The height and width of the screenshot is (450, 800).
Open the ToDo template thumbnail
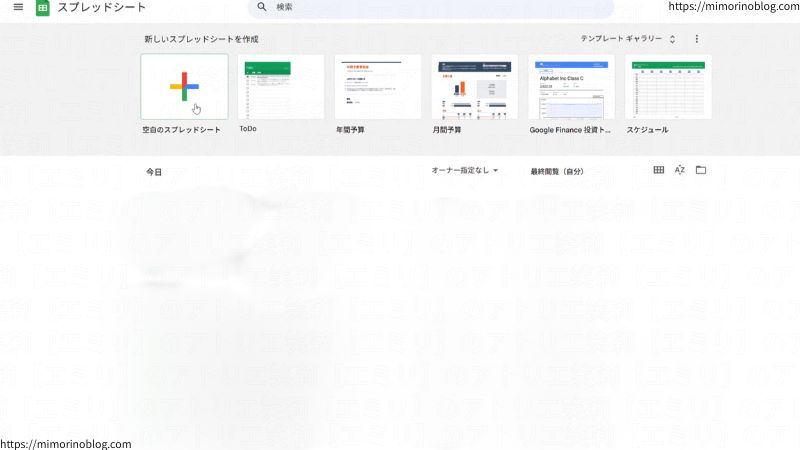281,87
